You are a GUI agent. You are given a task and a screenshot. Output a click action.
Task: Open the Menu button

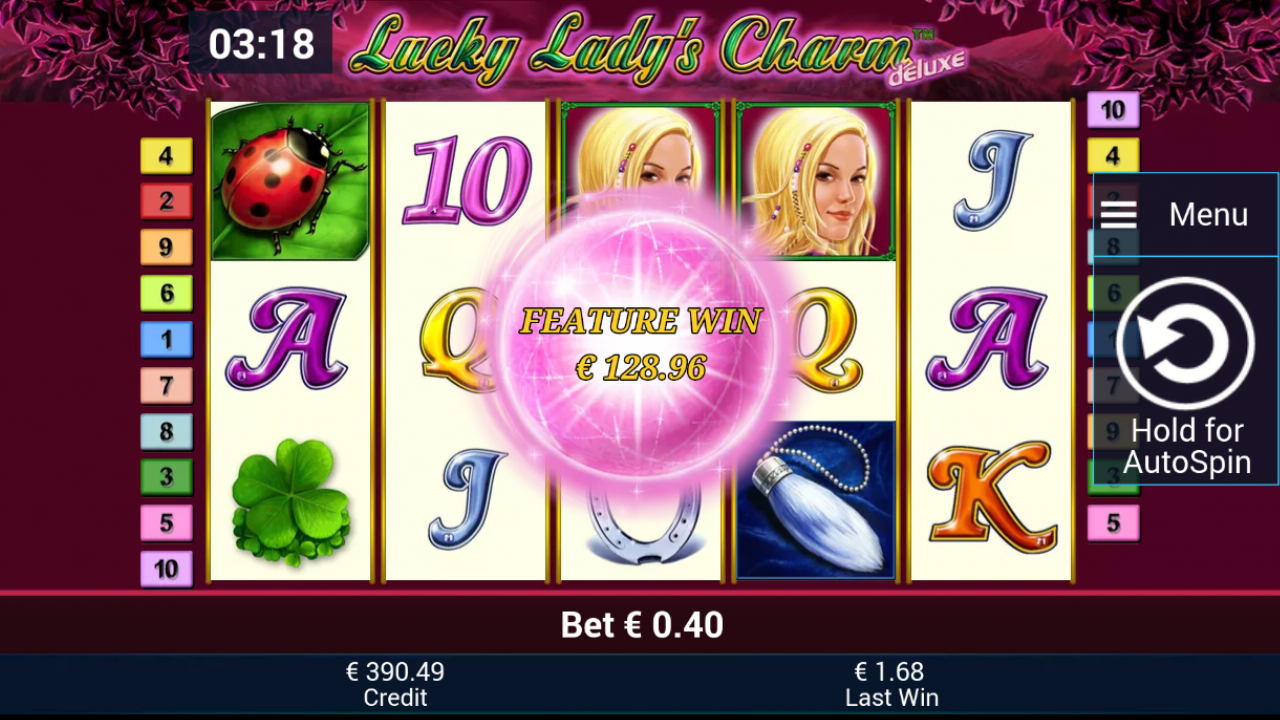click(1186, 214)
